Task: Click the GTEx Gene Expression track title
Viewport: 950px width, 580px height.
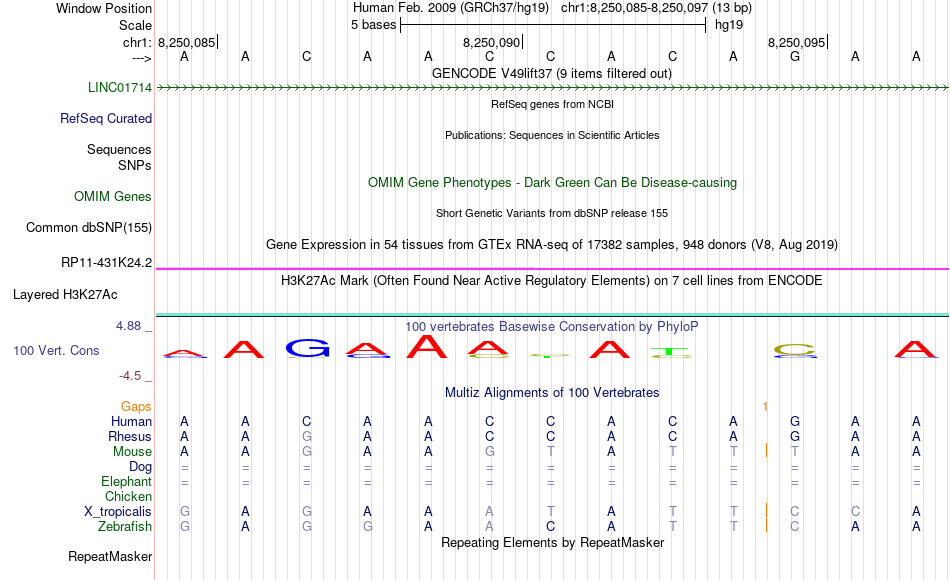Action: 552,244
